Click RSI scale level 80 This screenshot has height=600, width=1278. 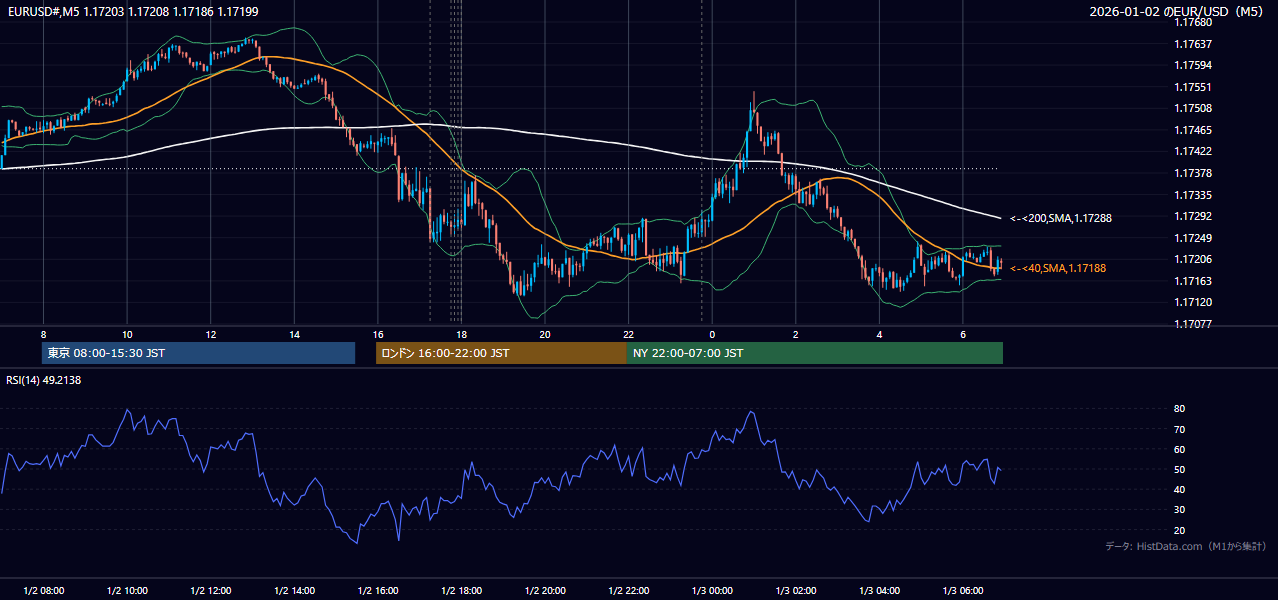[x=1180, y=409]
